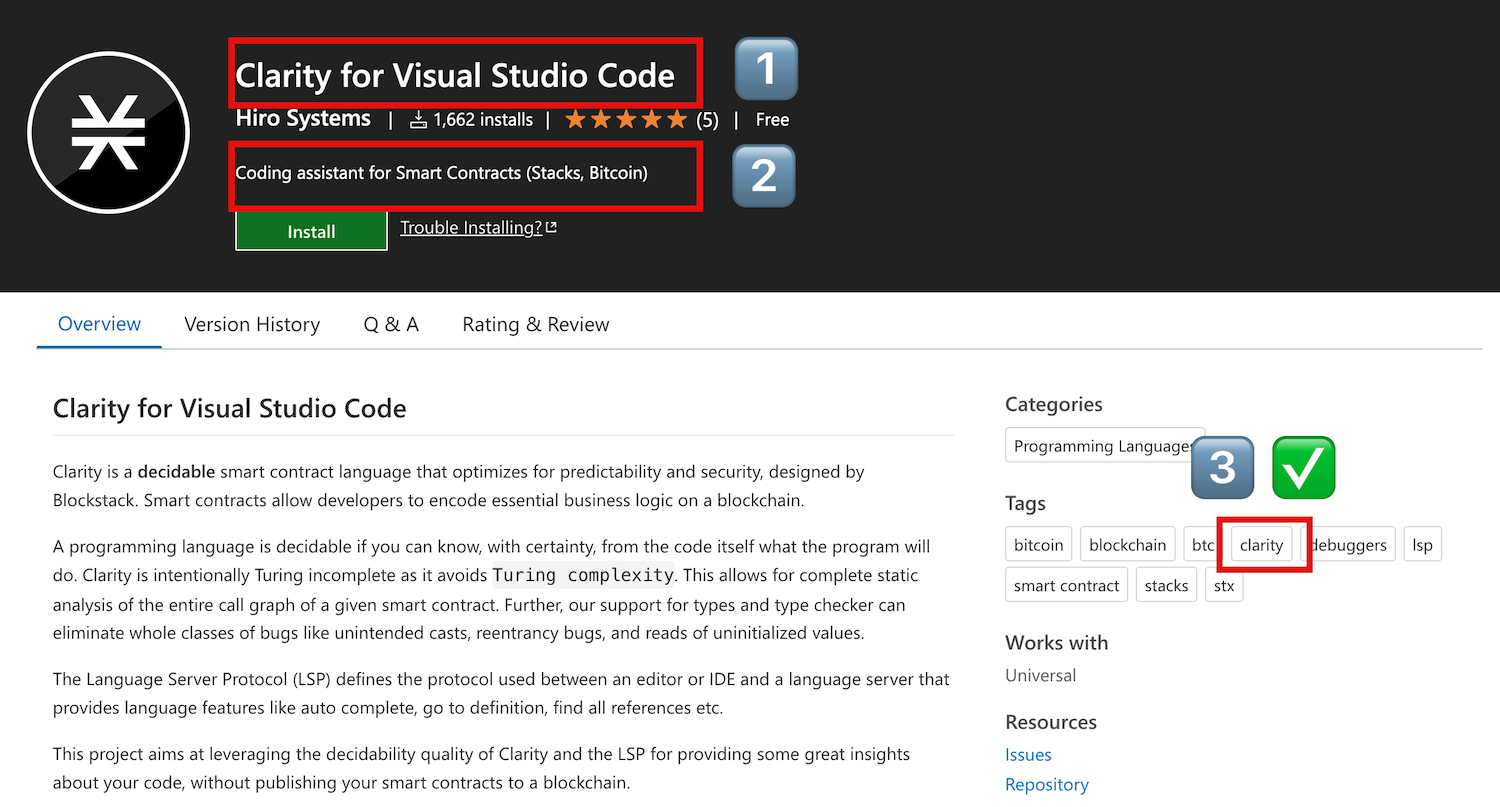Open the Q & A tab

(390, 324)
